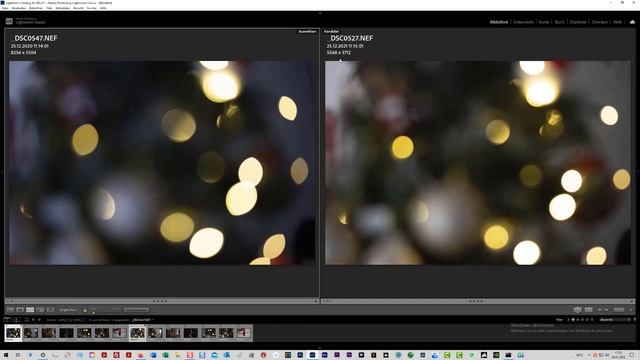This screenshot has height=360, width=640.
Task: Switch to Grid view in the toolbar
Action: [10, 310]
